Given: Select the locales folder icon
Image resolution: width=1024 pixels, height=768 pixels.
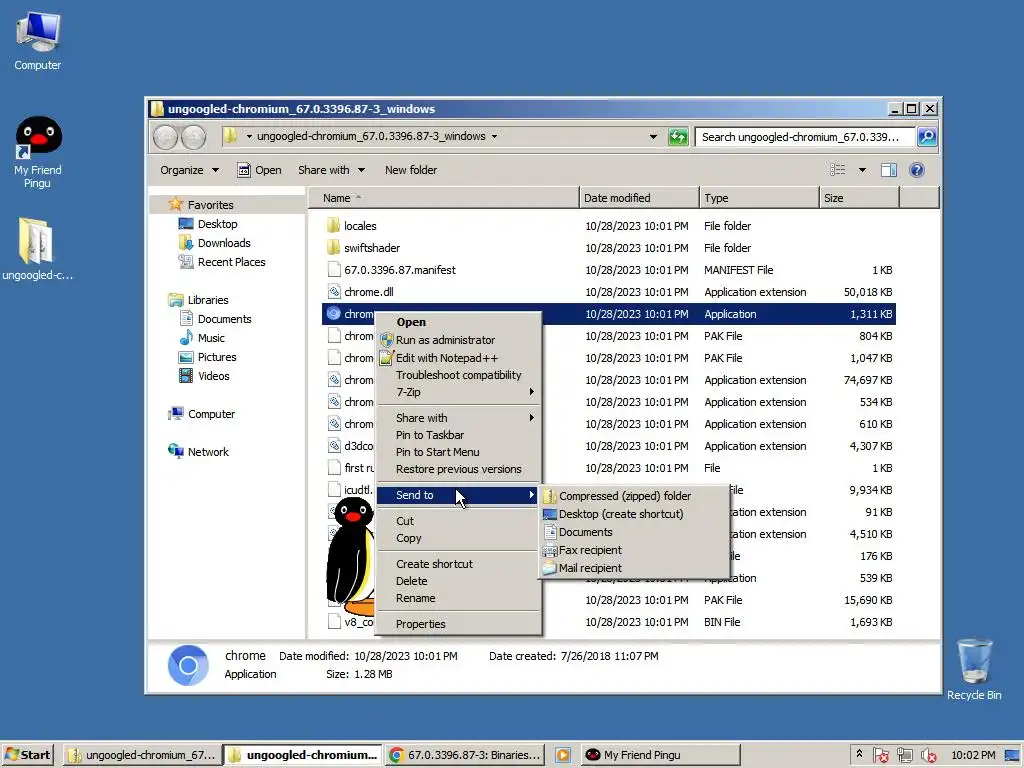Looking at the screenshot, I should pyautogui.click(x=334, y=225).
